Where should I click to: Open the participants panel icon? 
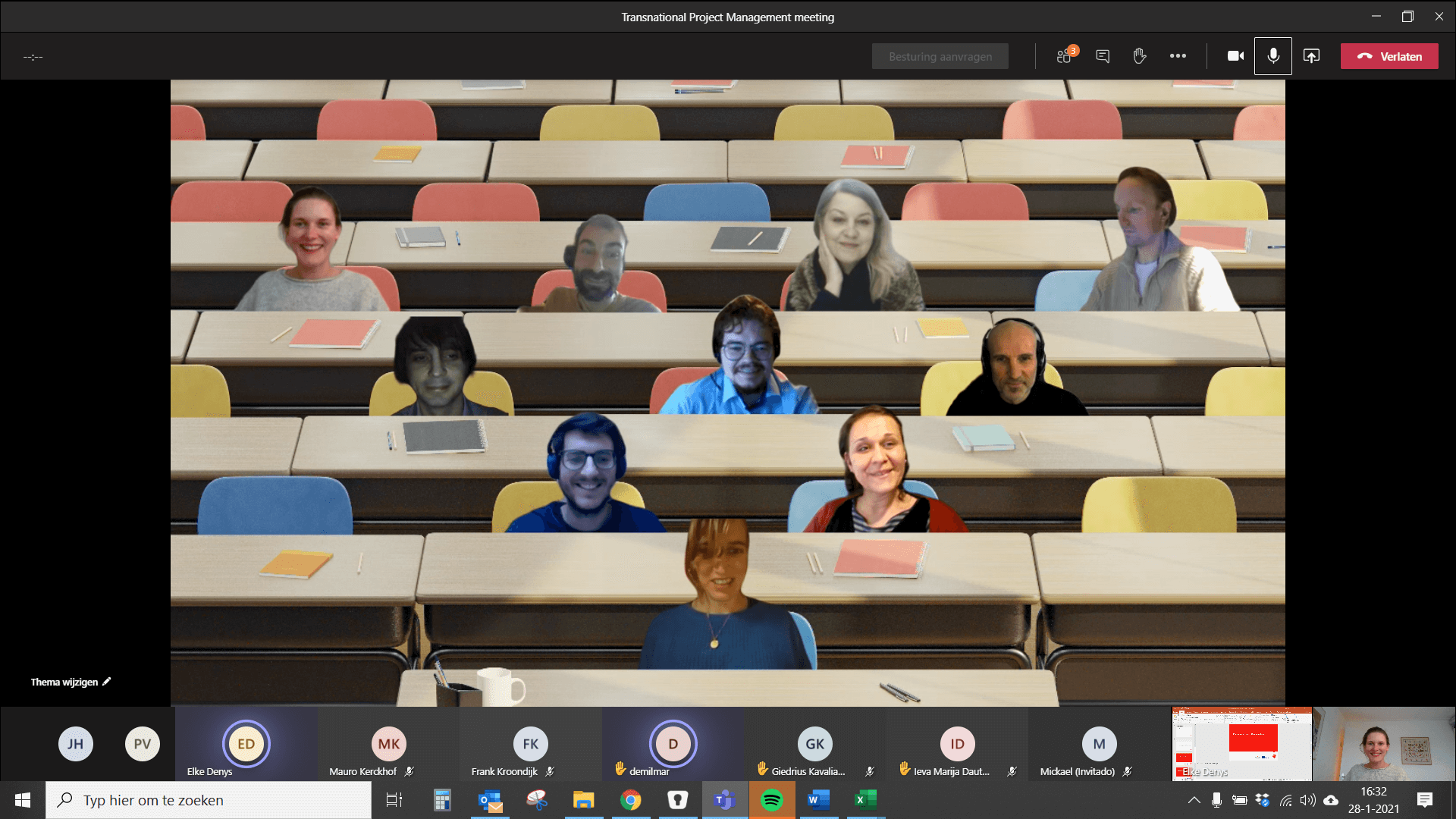[x=1065, y=56]
